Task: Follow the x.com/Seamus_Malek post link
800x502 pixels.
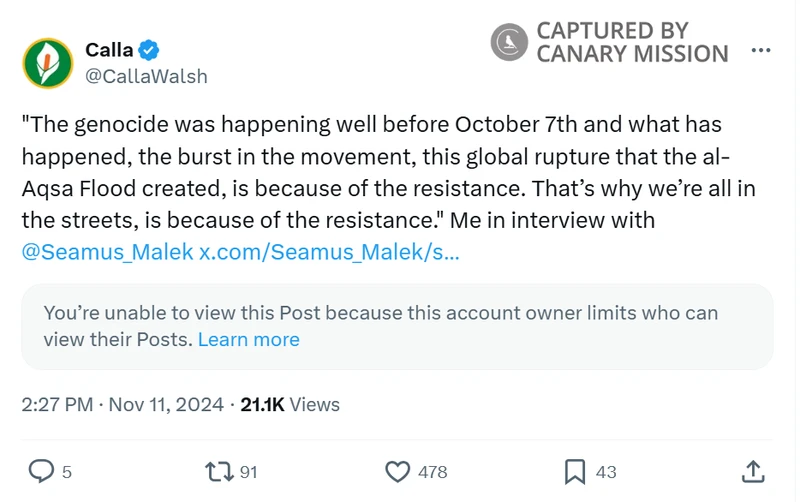Action: tap(330, 252)
